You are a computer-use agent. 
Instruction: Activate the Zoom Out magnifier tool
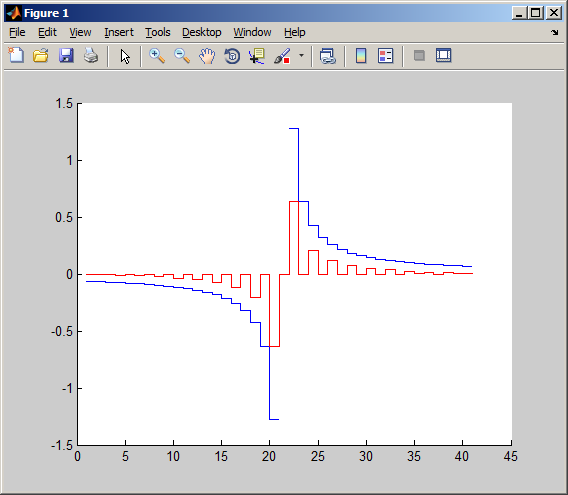[x=182, y=56]
